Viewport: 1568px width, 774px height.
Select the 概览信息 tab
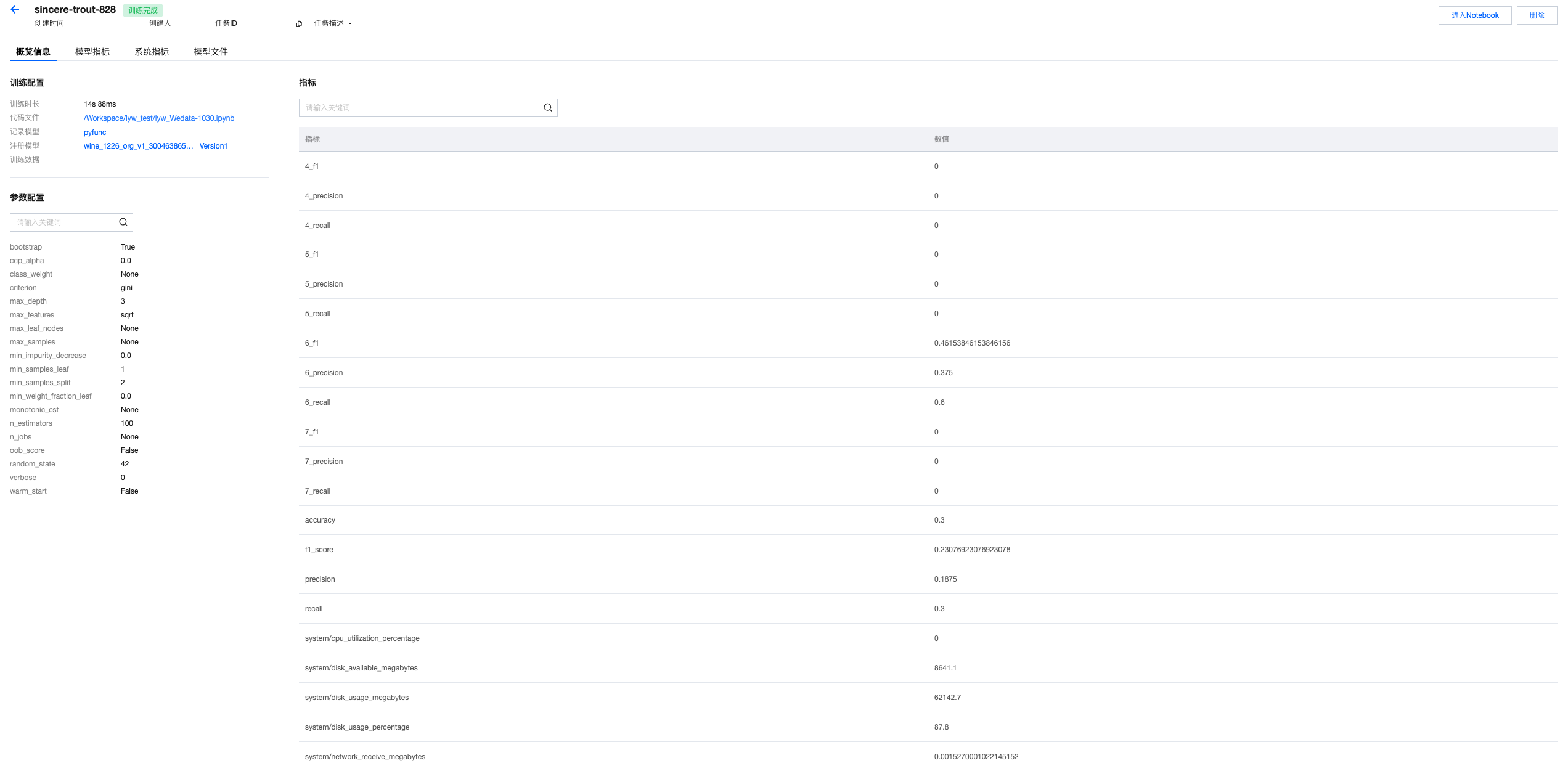pyautogui.click(x=33, y=52)
